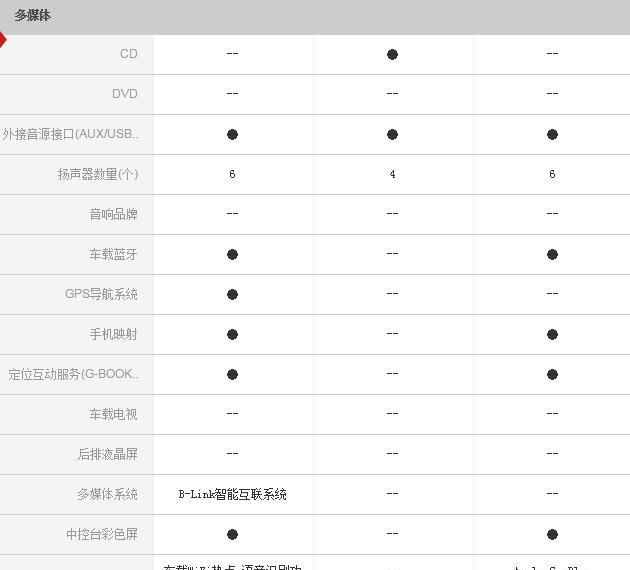Click the dash in the 定位互动服务 row
The height and width of the screenshot is (570, 630).
pyautogui.click(x=393, y=374)
